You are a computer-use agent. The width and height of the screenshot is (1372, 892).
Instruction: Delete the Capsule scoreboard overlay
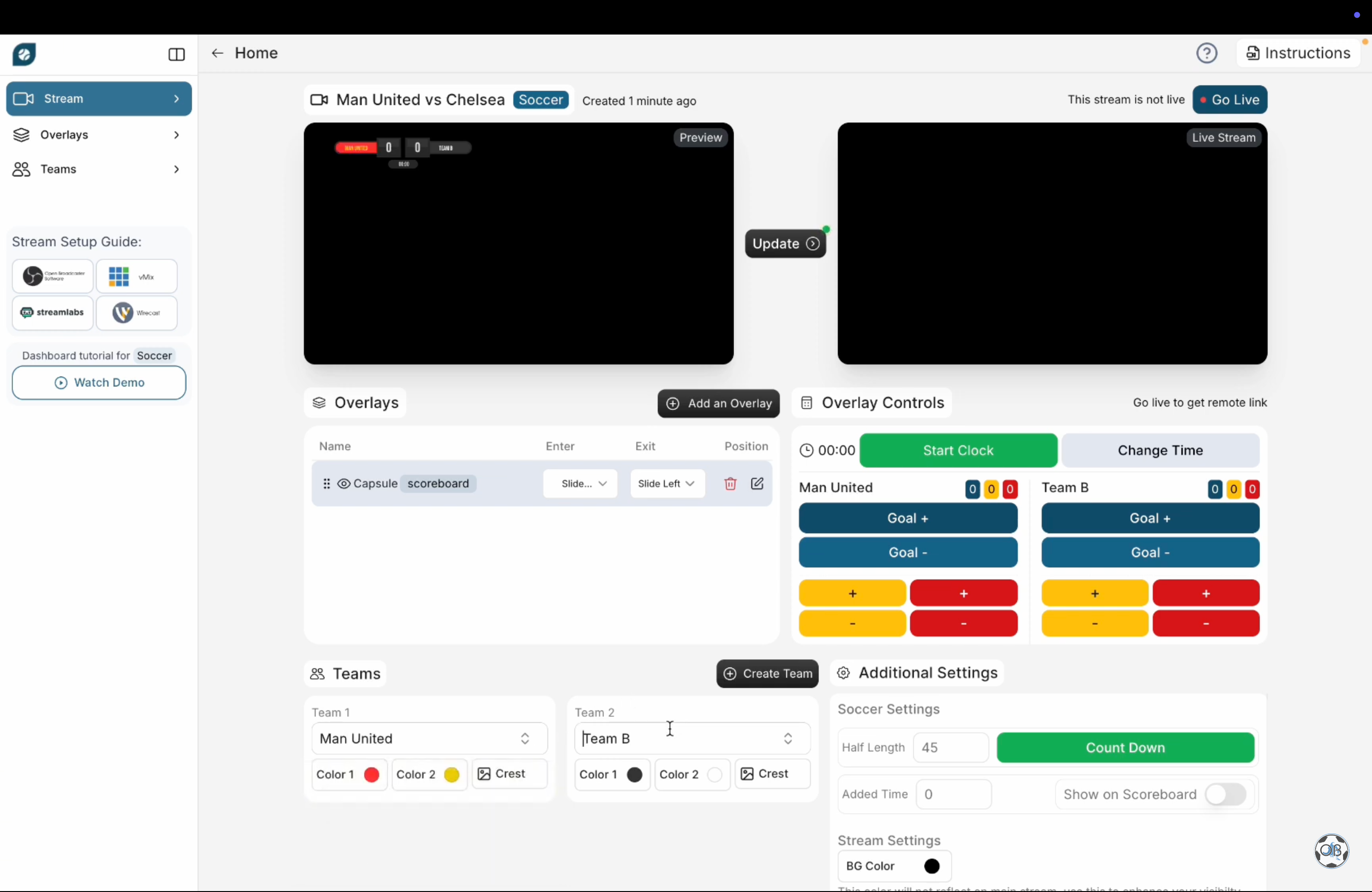[x=730, y=483]
